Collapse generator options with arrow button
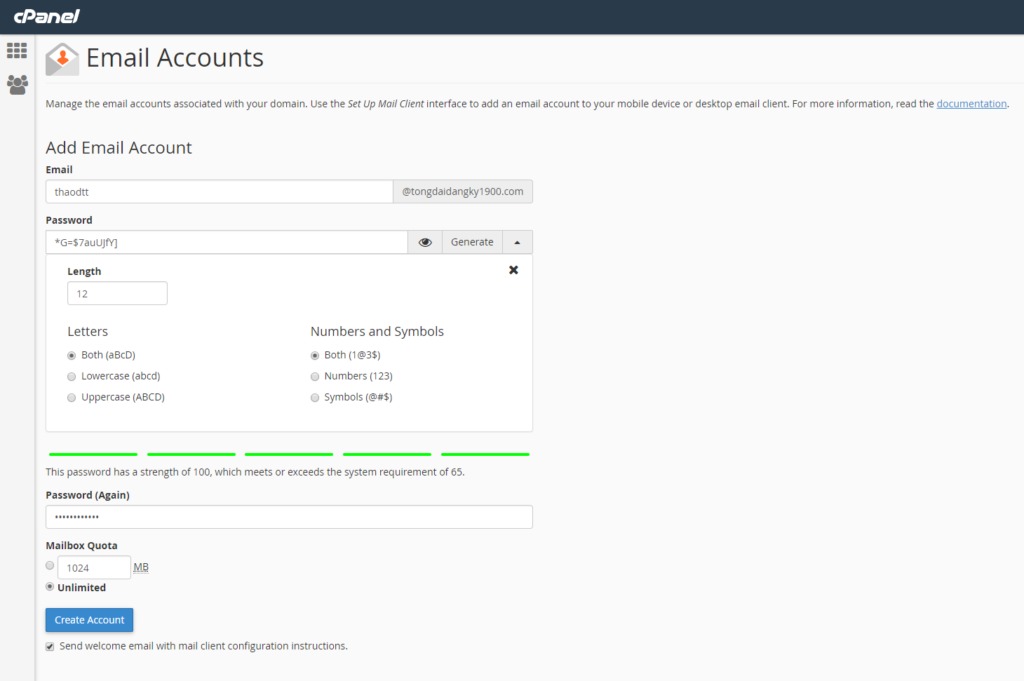Viewport: 1024px width, 681px height. (x=517, y=242)
